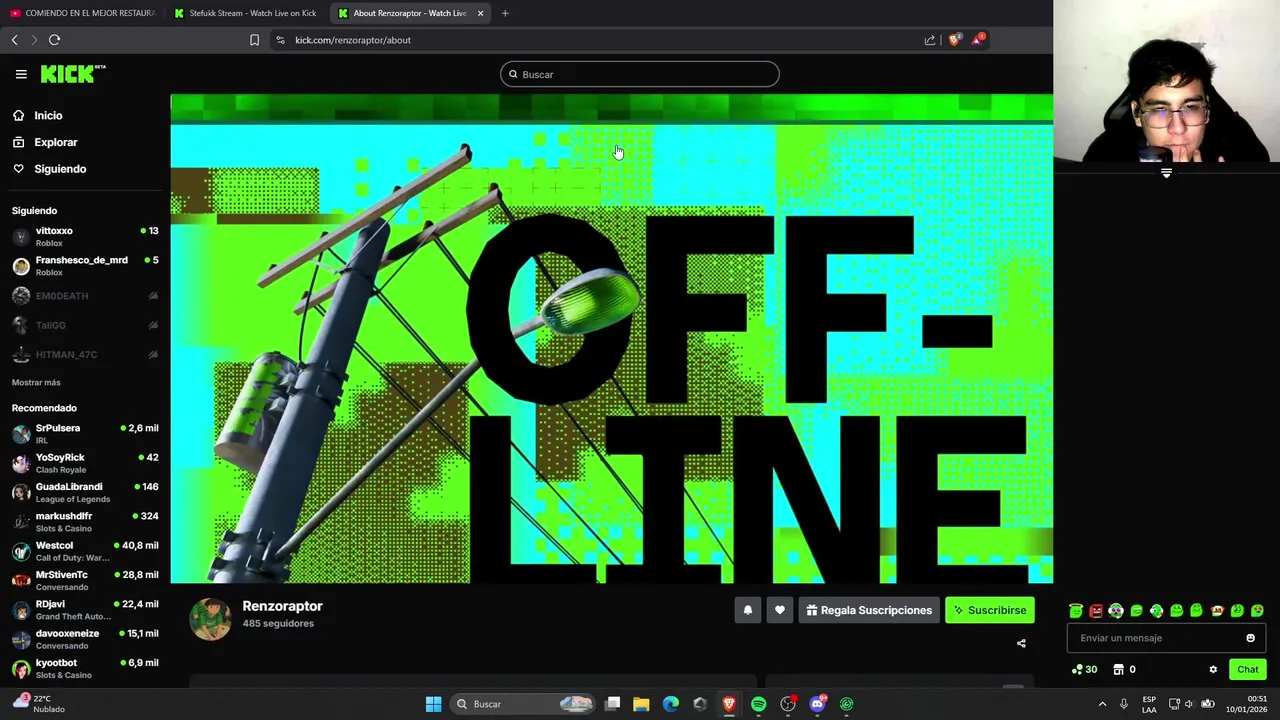Open Microsoft Edge from taskbar
The image size is (1280, 720).
[x=670, y=704]
